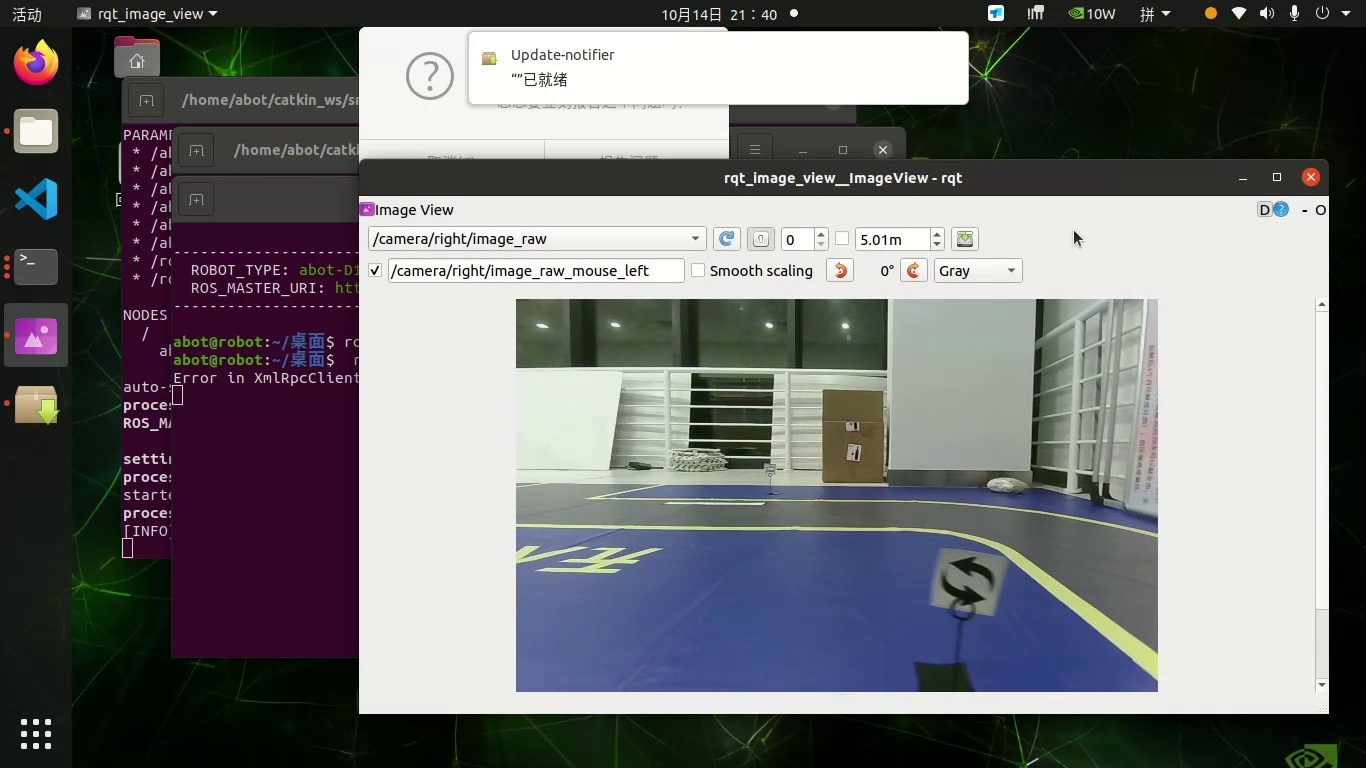
Task: Open the rqt_image_view app menu
Action: tap(147, 14)
